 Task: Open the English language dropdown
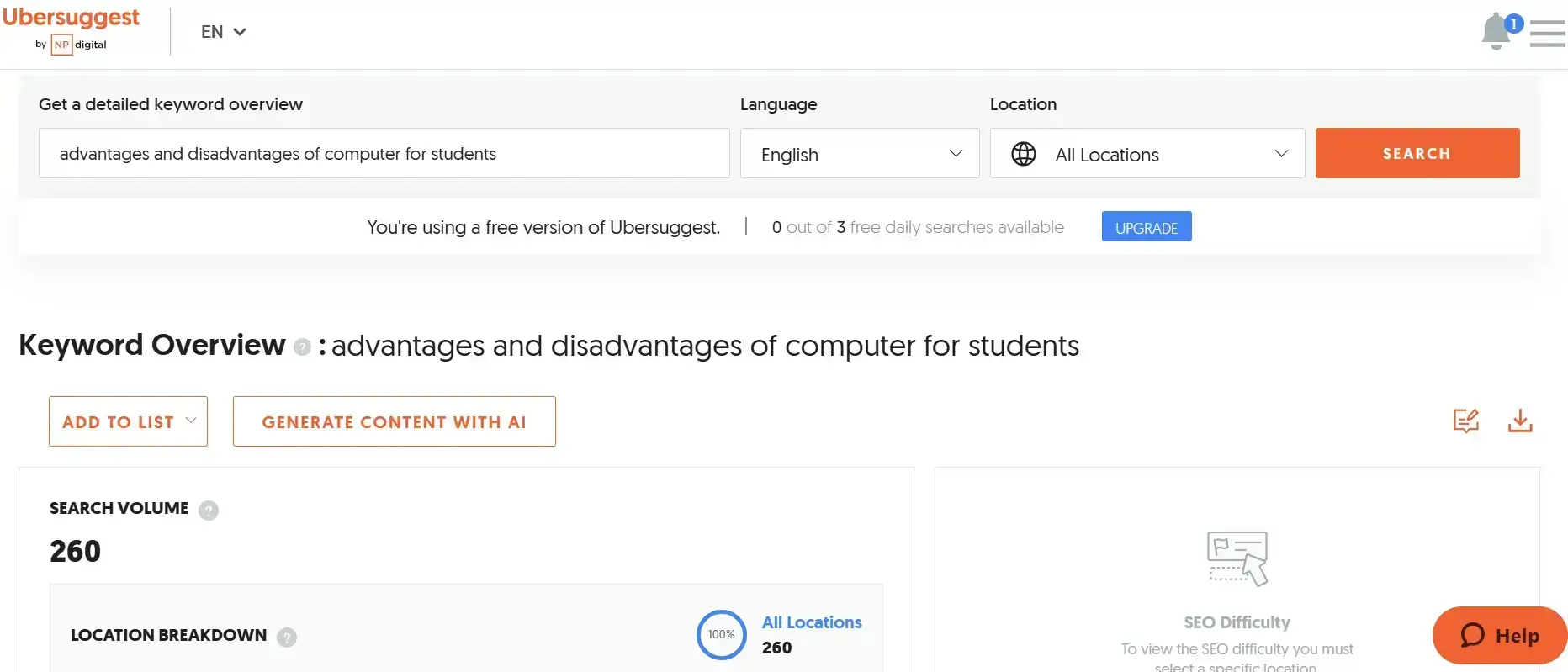(x=860, y=154)
